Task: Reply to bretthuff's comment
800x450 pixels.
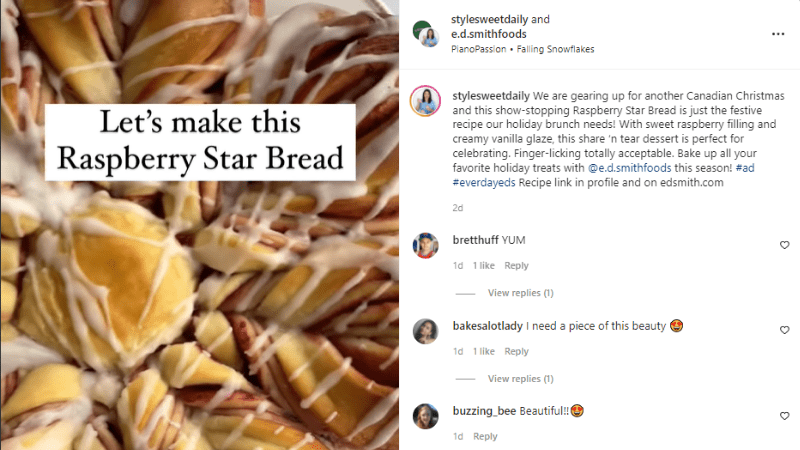Action: pyautogui.click(x=516, y=266)
